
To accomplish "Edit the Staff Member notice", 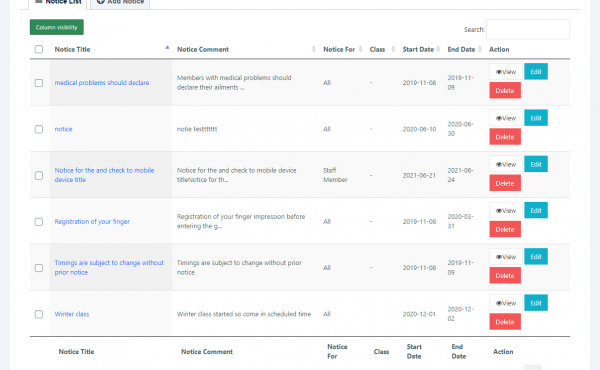I will point(536,164).
